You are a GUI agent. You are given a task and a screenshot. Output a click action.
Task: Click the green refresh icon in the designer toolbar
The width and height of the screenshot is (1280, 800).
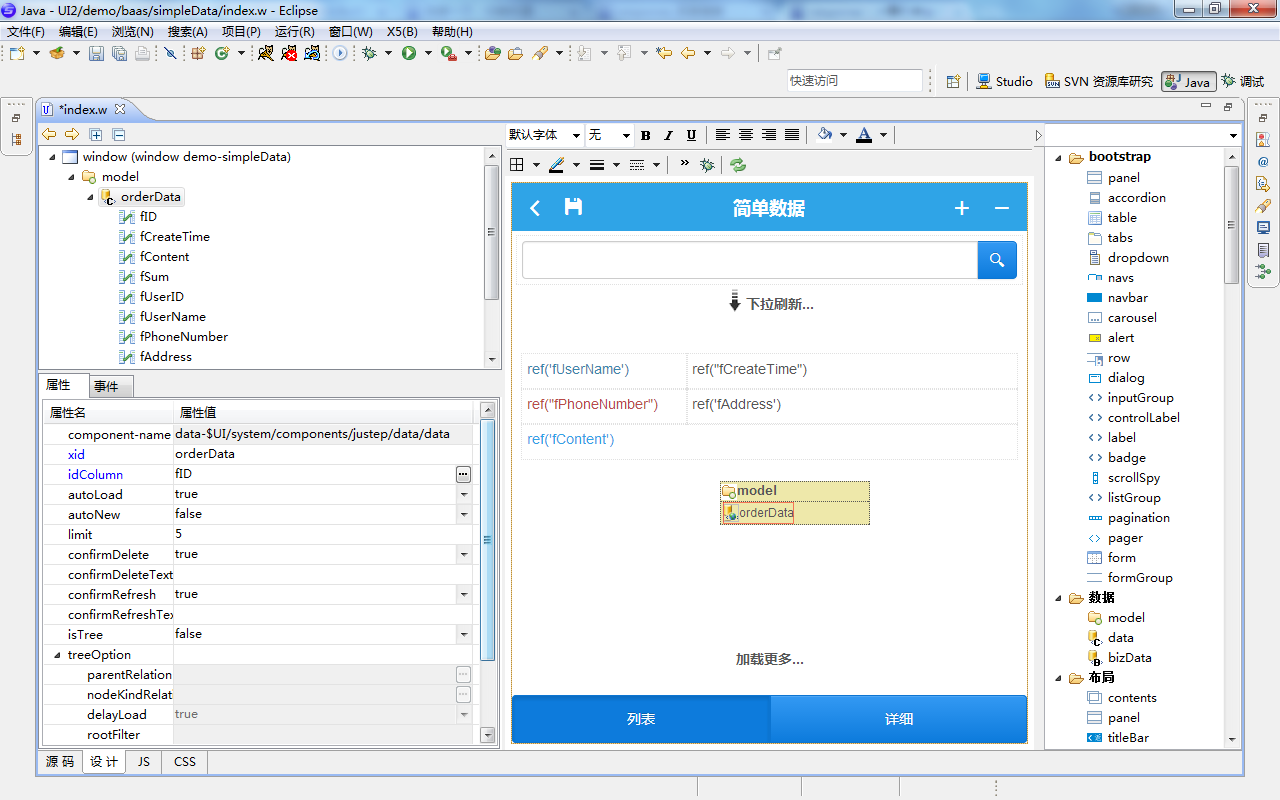click(738, 165)
